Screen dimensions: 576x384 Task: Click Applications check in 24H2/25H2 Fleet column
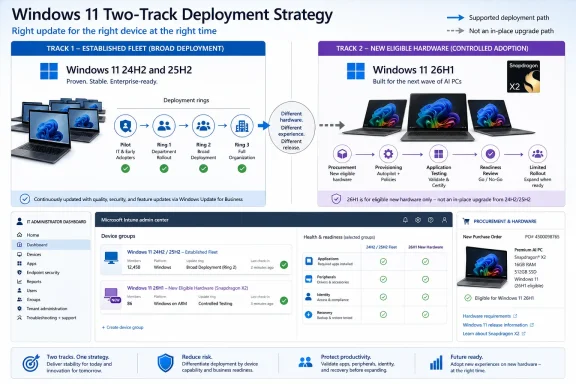click(383, 261)
